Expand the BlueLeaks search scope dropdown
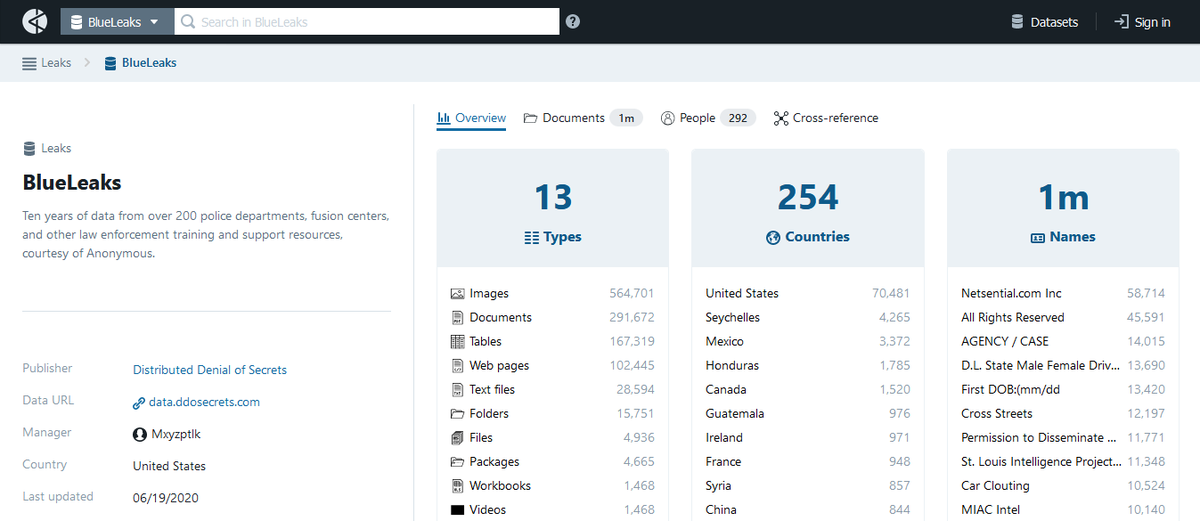 [x=115, y=22]
